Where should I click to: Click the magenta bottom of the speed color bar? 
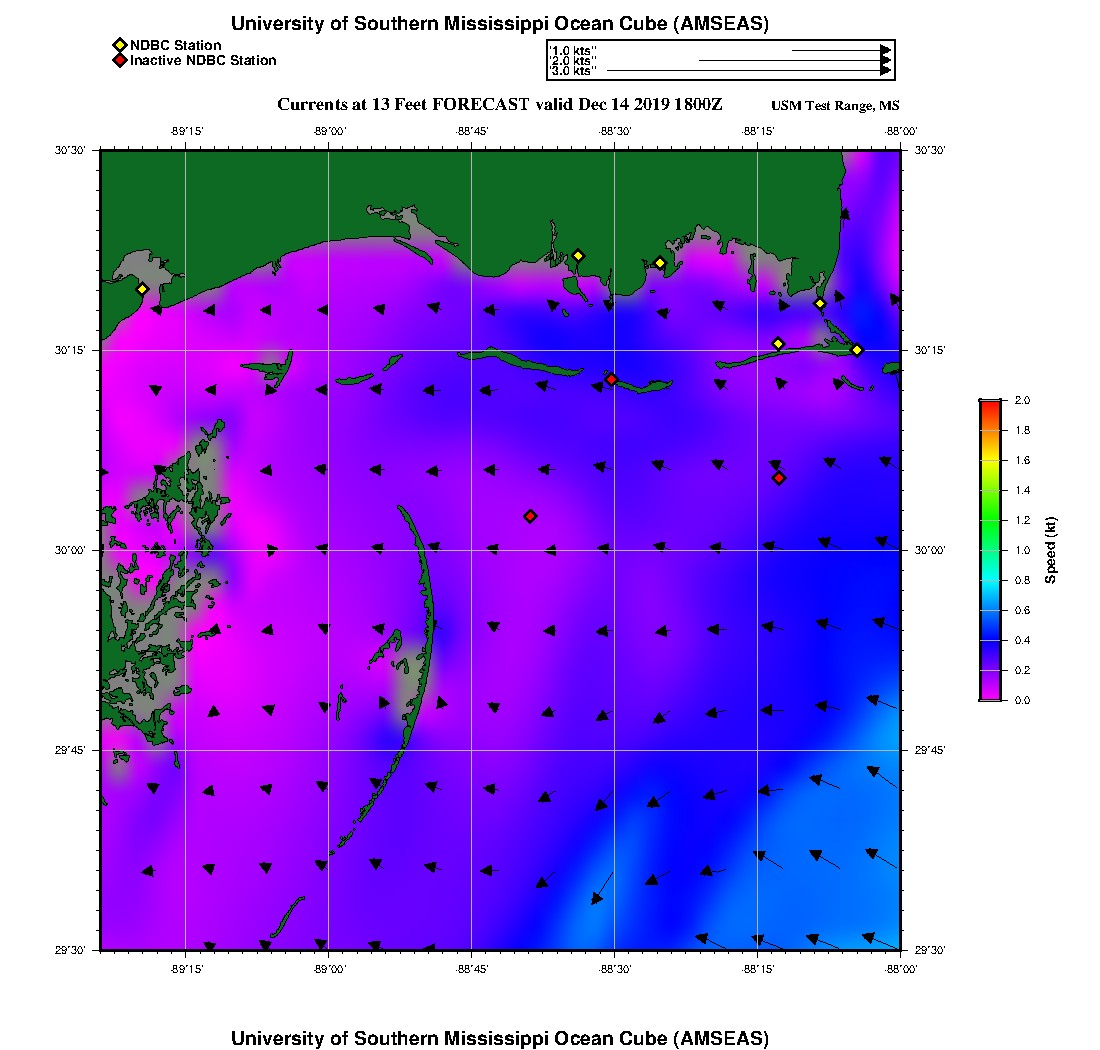click(x=990, y=695)
